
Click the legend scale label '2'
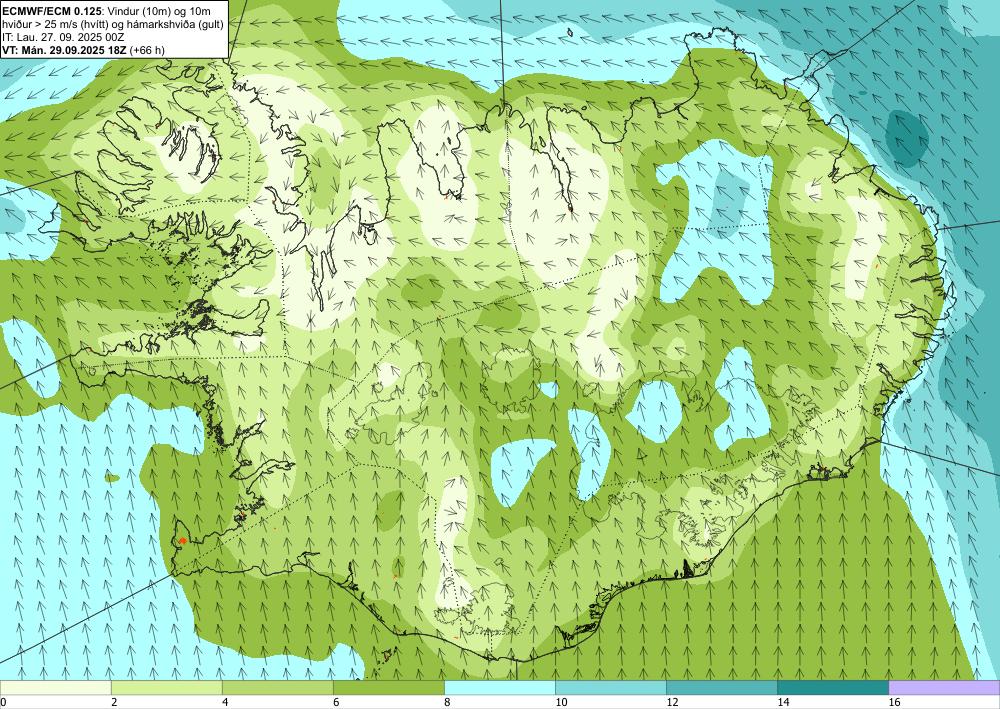pos(114,703)
